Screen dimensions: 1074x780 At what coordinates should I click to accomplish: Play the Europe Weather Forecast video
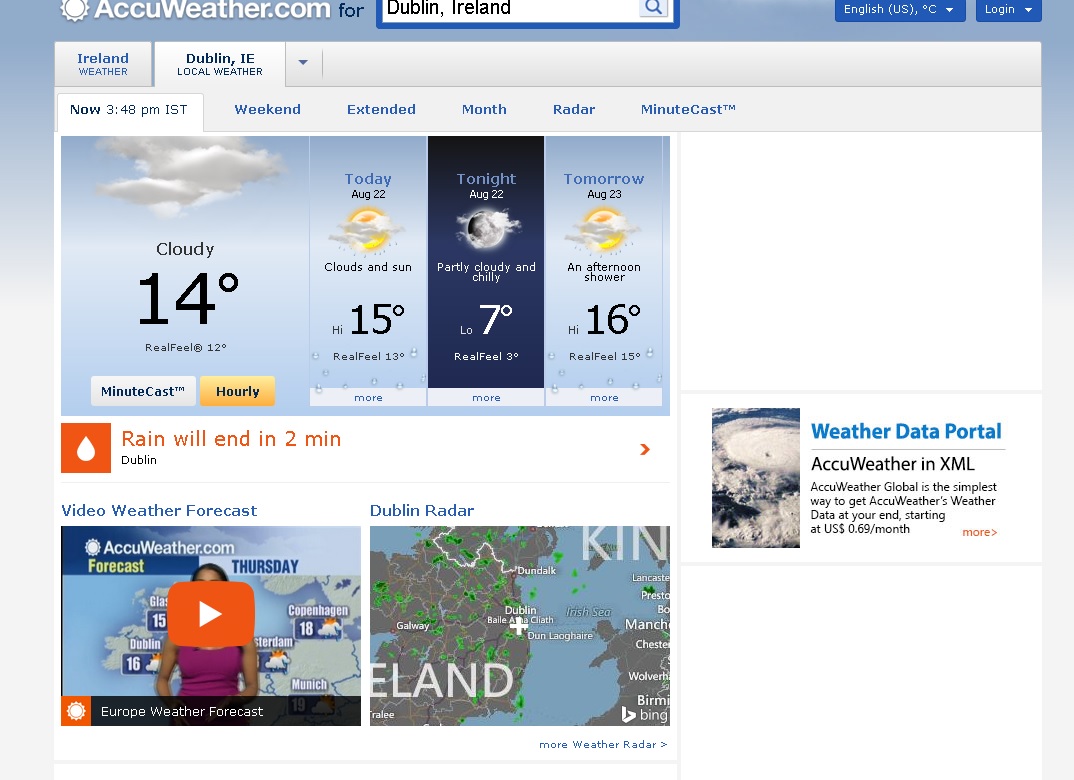click(x=211, y=614)
